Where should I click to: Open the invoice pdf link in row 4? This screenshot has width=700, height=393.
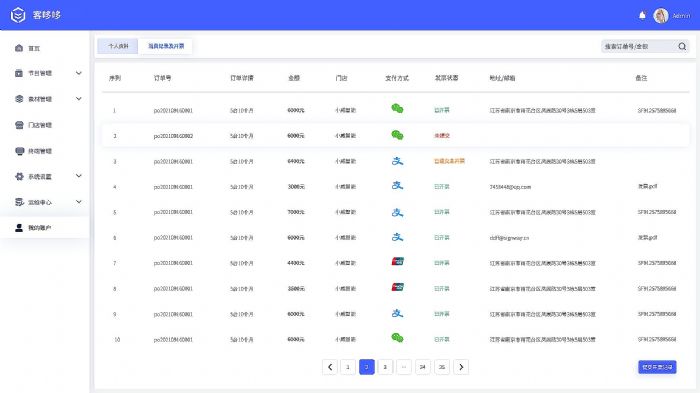(647, 186)
